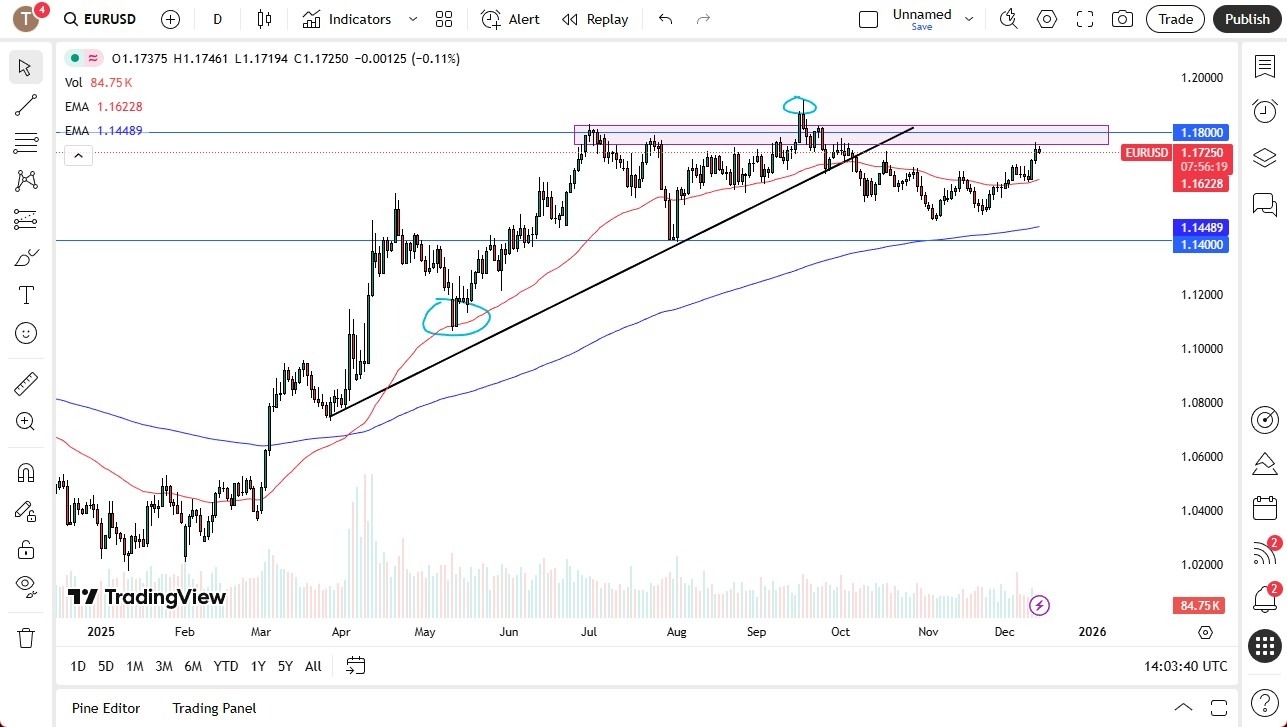
Task: Open the Alerts panel in the right sidebar
Action: [x=1264, y=112]
